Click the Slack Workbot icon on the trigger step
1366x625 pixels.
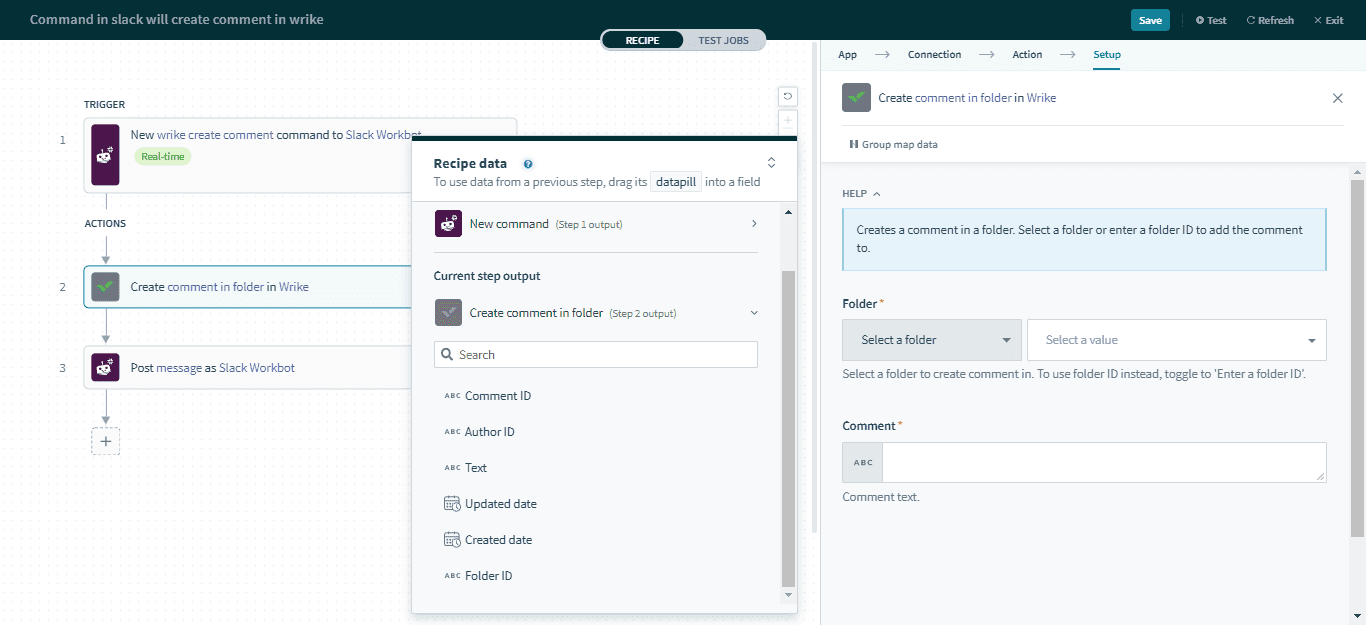point(104,155)
